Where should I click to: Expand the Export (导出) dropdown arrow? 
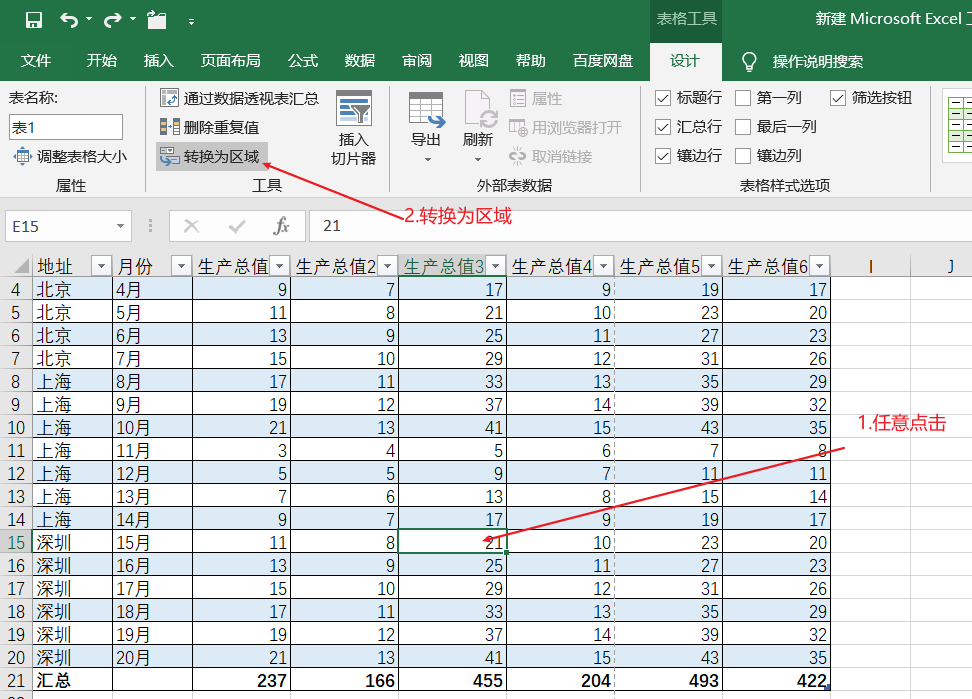pos(427,159)
